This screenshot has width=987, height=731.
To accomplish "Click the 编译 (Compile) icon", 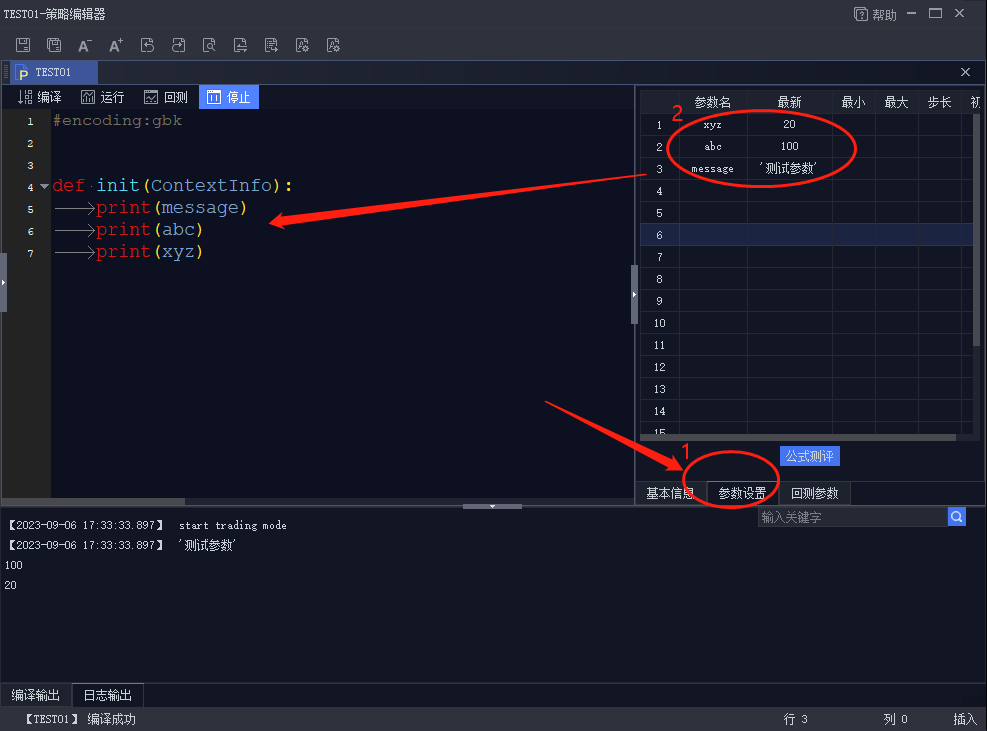I will (40, 96).
